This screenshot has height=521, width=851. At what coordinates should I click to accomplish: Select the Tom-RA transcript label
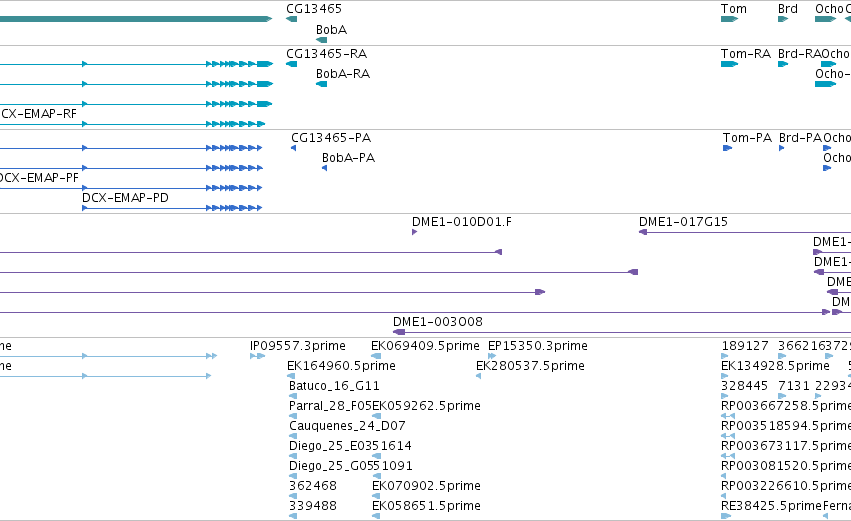coord(746,54)
